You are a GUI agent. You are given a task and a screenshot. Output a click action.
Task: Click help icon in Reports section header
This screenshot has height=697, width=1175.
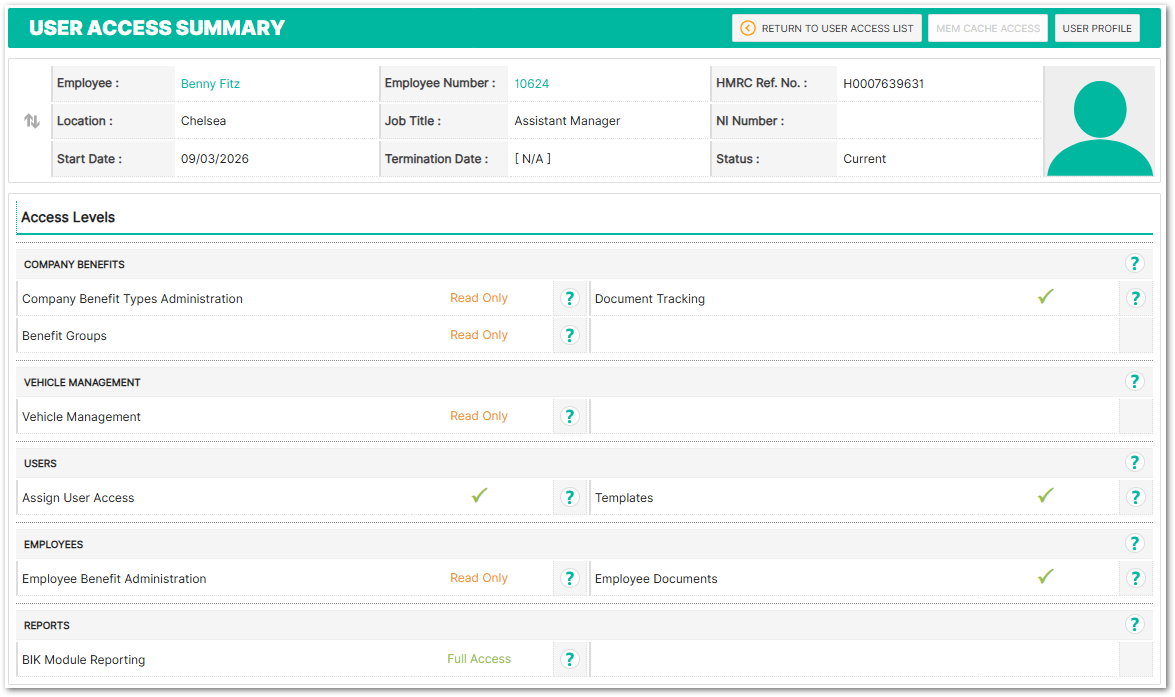coord(1134,625)
